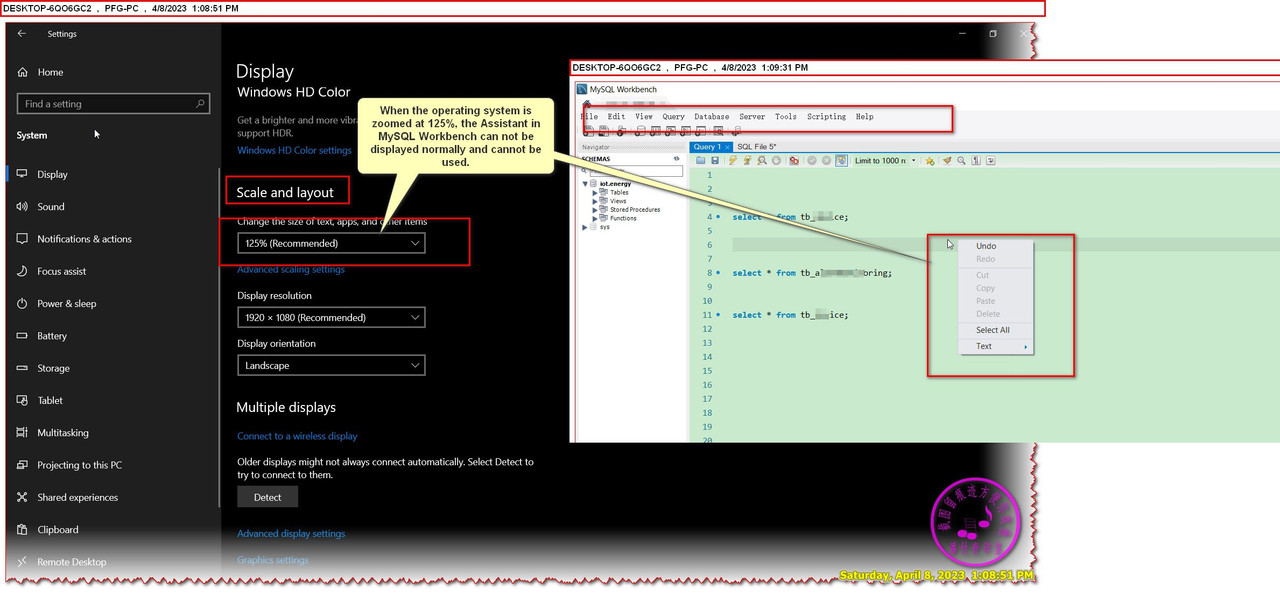
Task: Open Clipboard settings in sidebar
Action: point(57,529)
